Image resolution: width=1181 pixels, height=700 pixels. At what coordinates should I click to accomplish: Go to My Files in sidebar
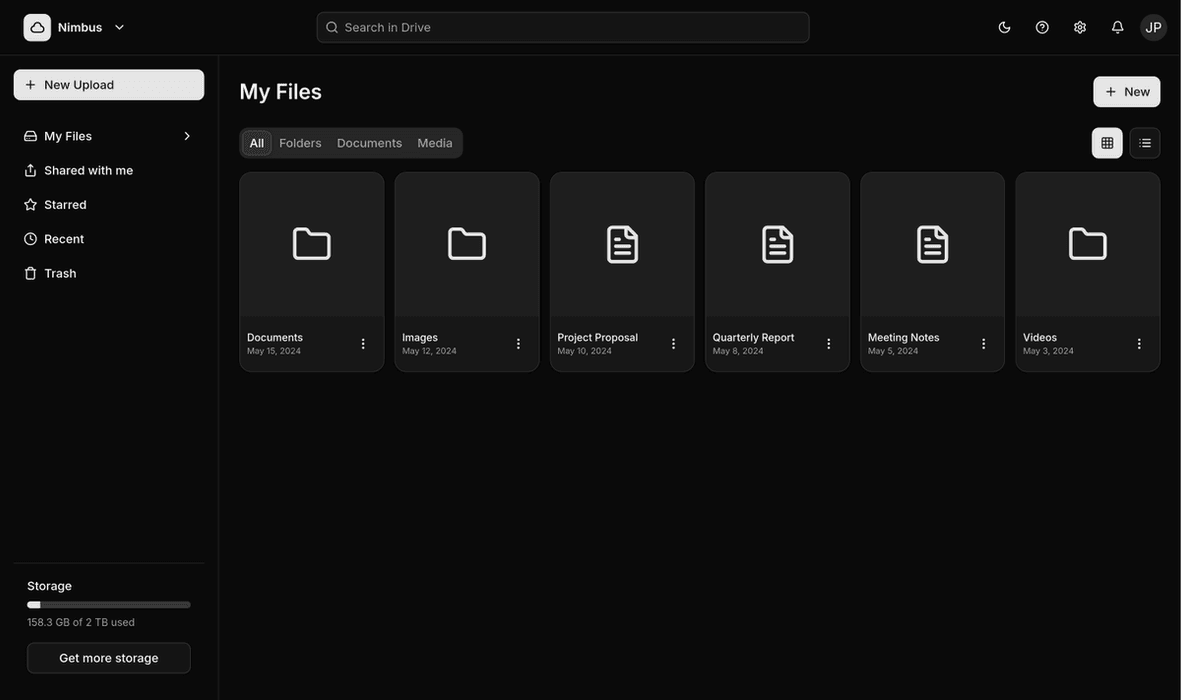coord(108,136)
